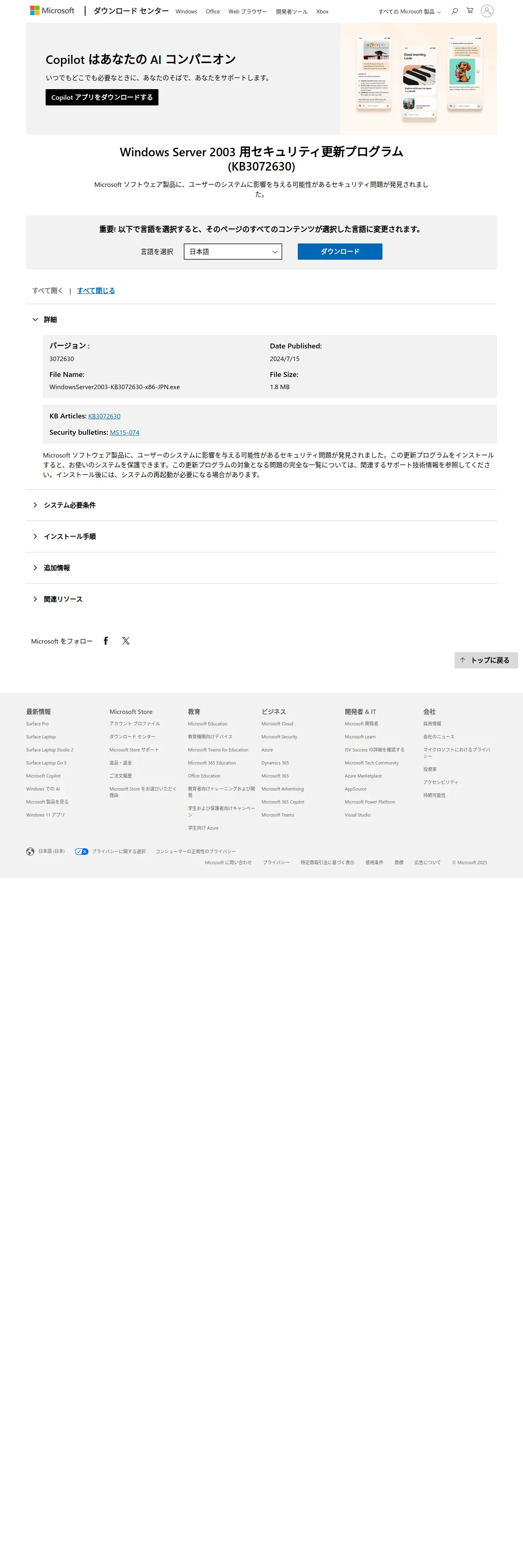
Task: Open Microsoft's Facebook page icon
Action: 106,640
